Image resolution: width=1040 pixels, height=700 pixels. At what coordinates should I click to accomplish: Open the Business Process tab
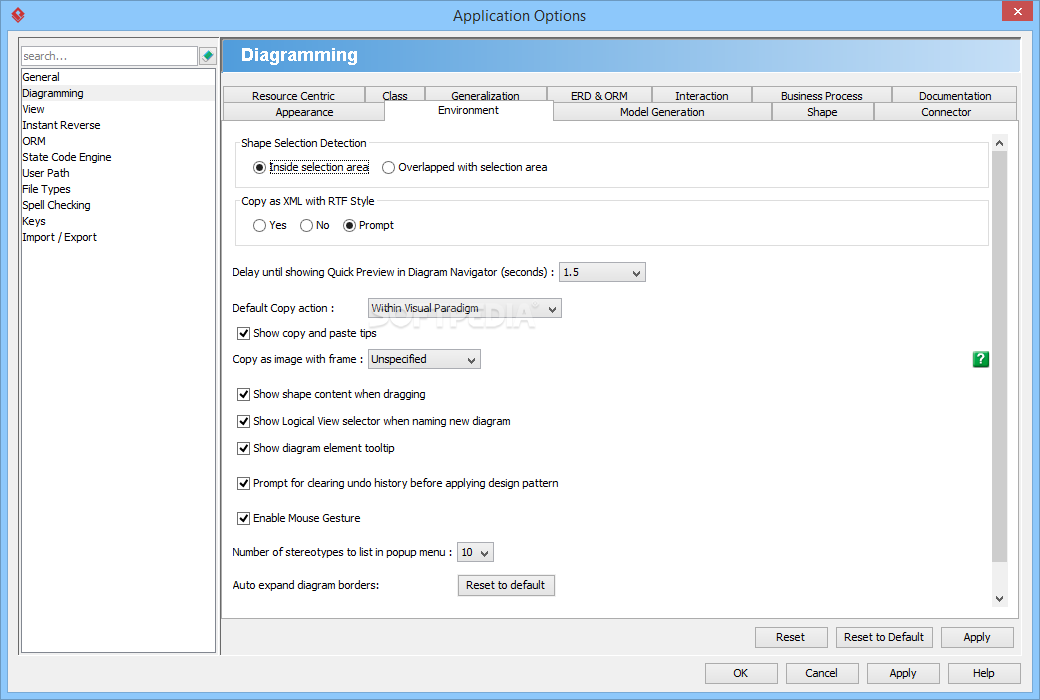click(x=822, y=96)
